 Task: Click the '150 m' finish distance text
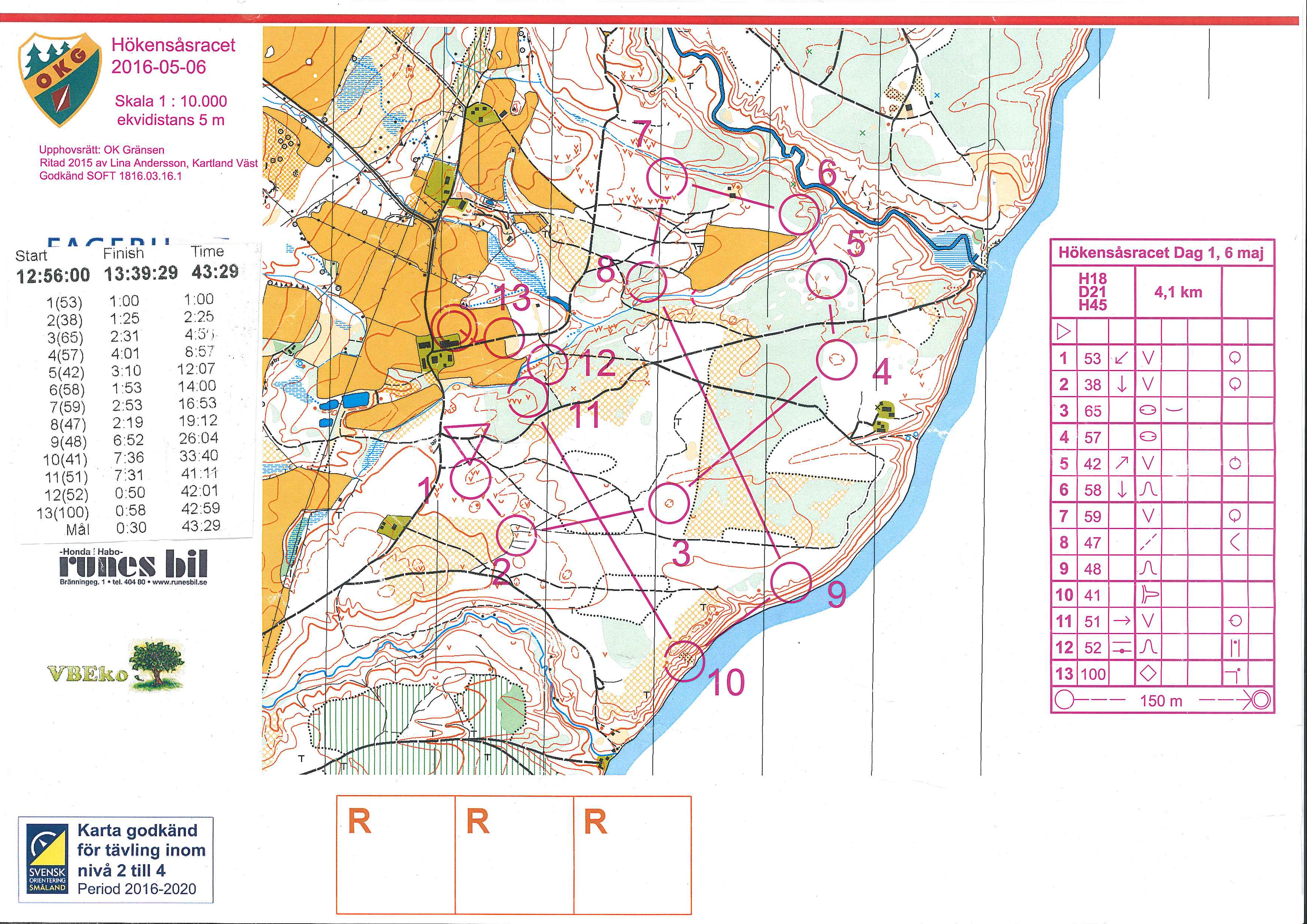[x=1161, y=700]
